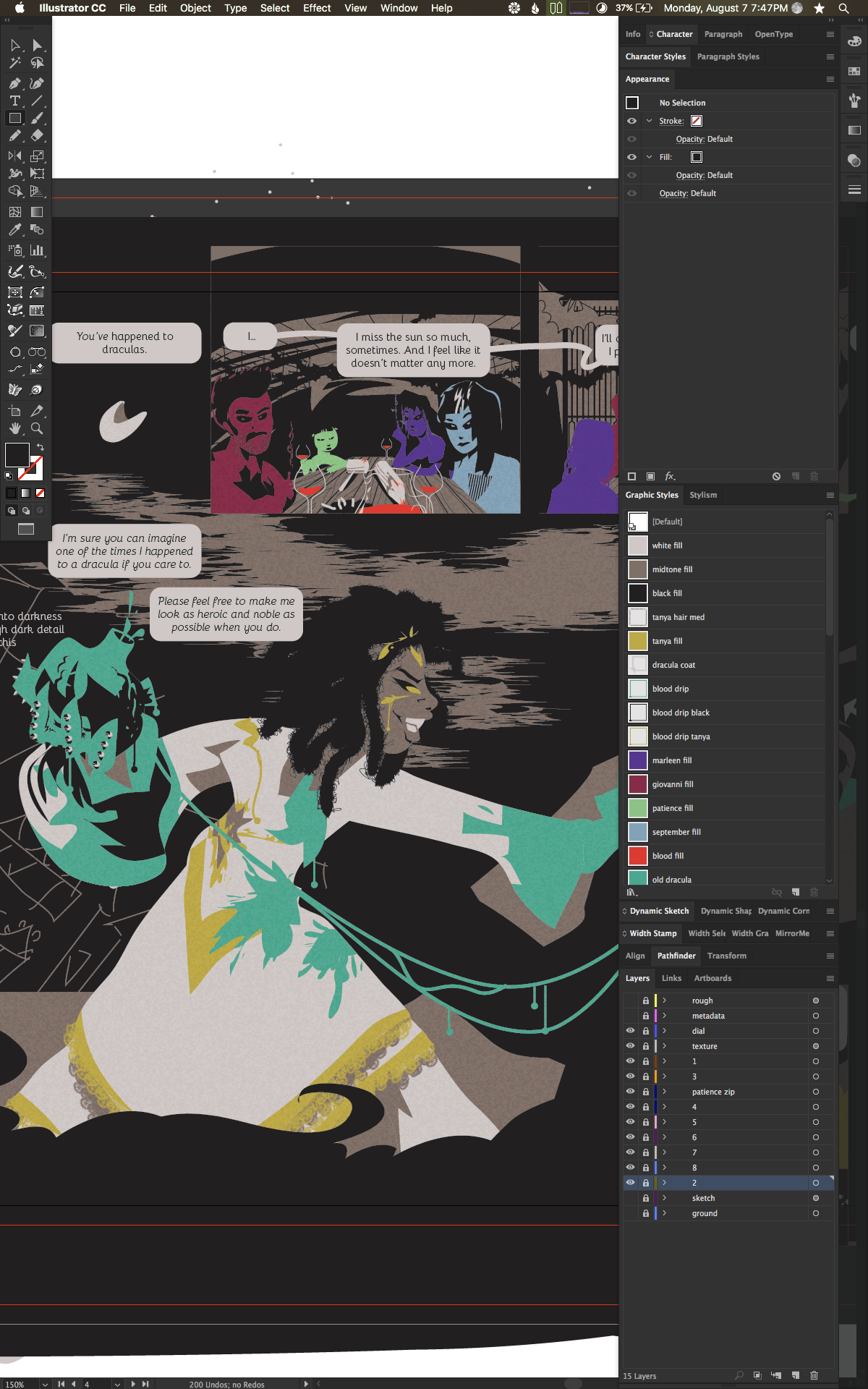The height and width of the screenshot is (1389, 868).
Task: Open the Effect menu
Action: click(317, 8)
